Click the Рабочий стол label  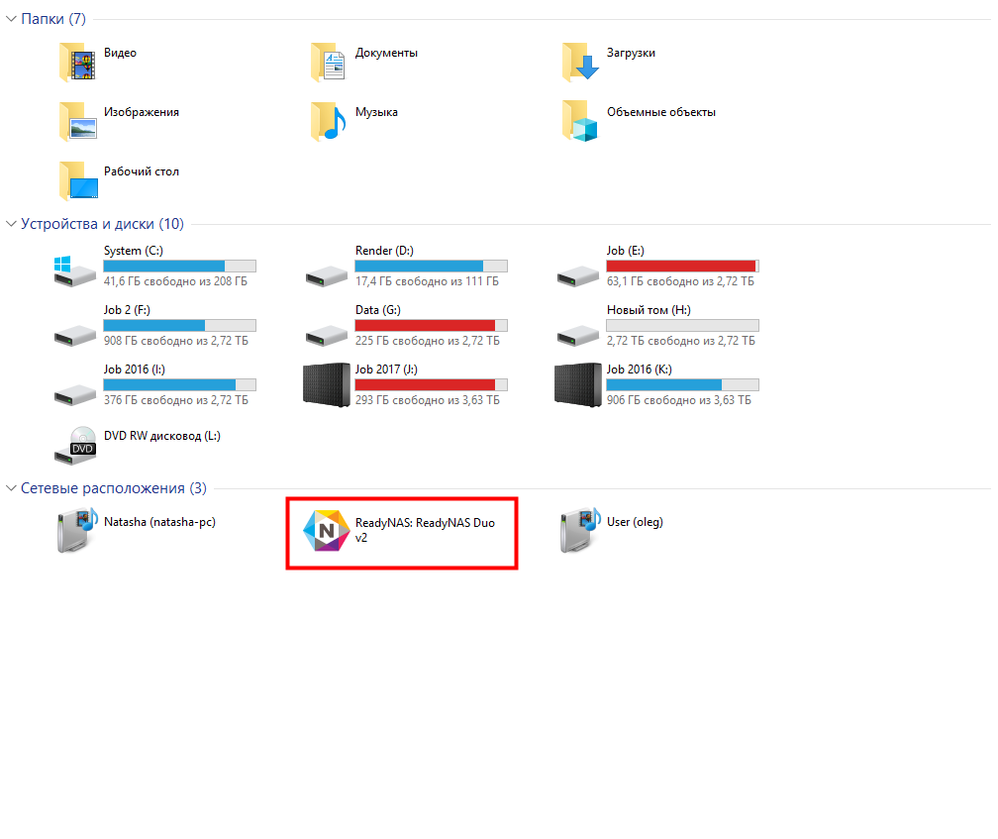(141, 171)
